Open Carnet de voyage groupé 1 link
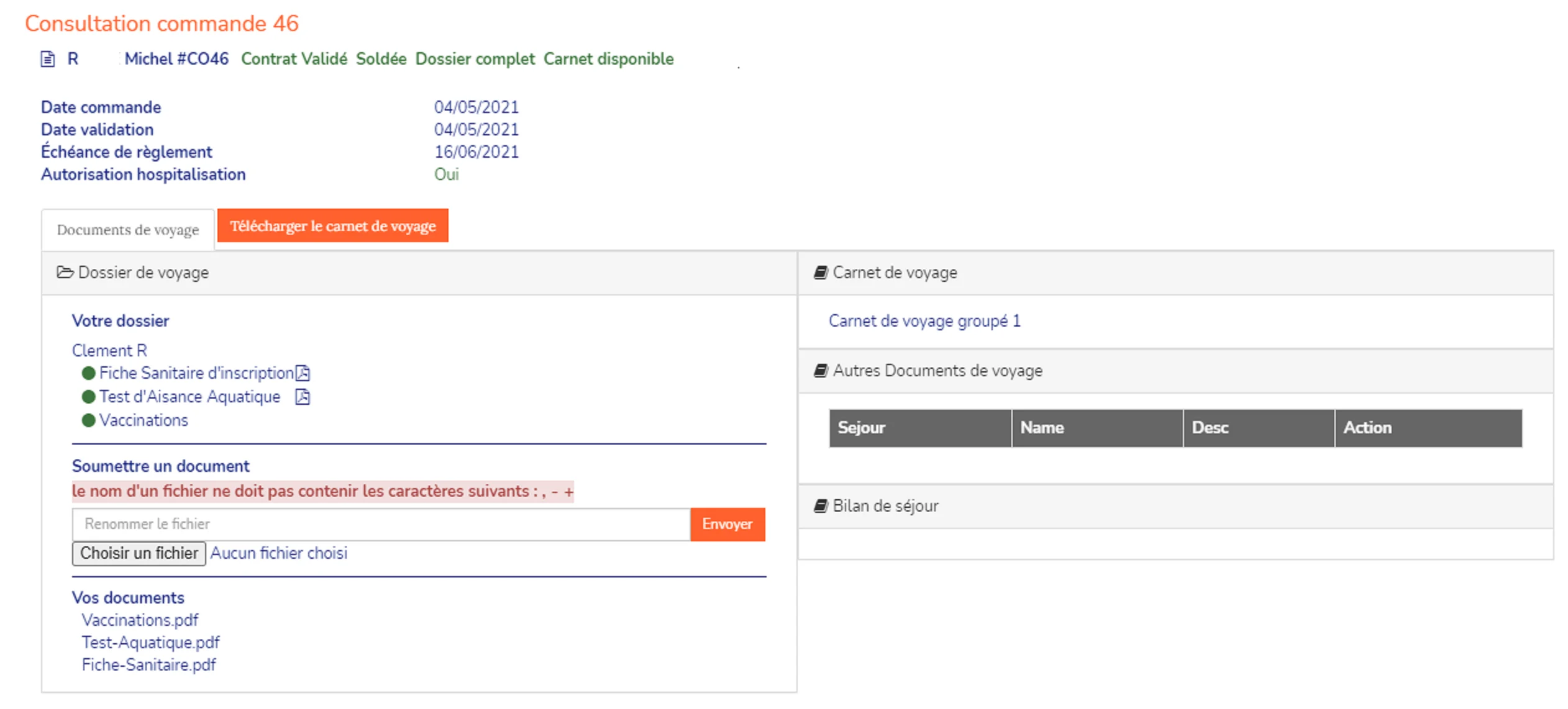Viewport: 1568px width, 709px height. click(x=924, y=321)
